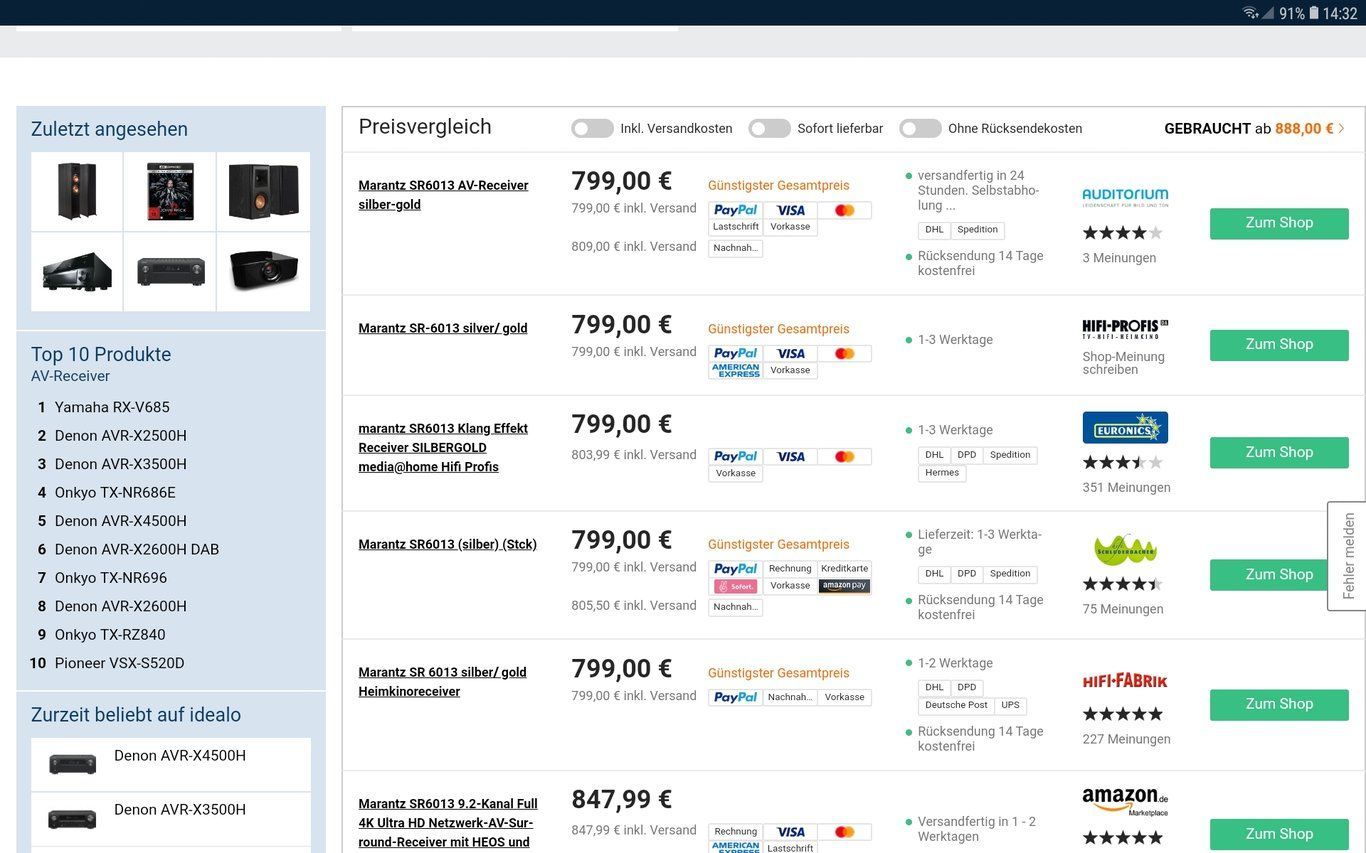Click Auditorium four-star rating
This screenshot has width=1366, height=853.
coord(1122,233)
